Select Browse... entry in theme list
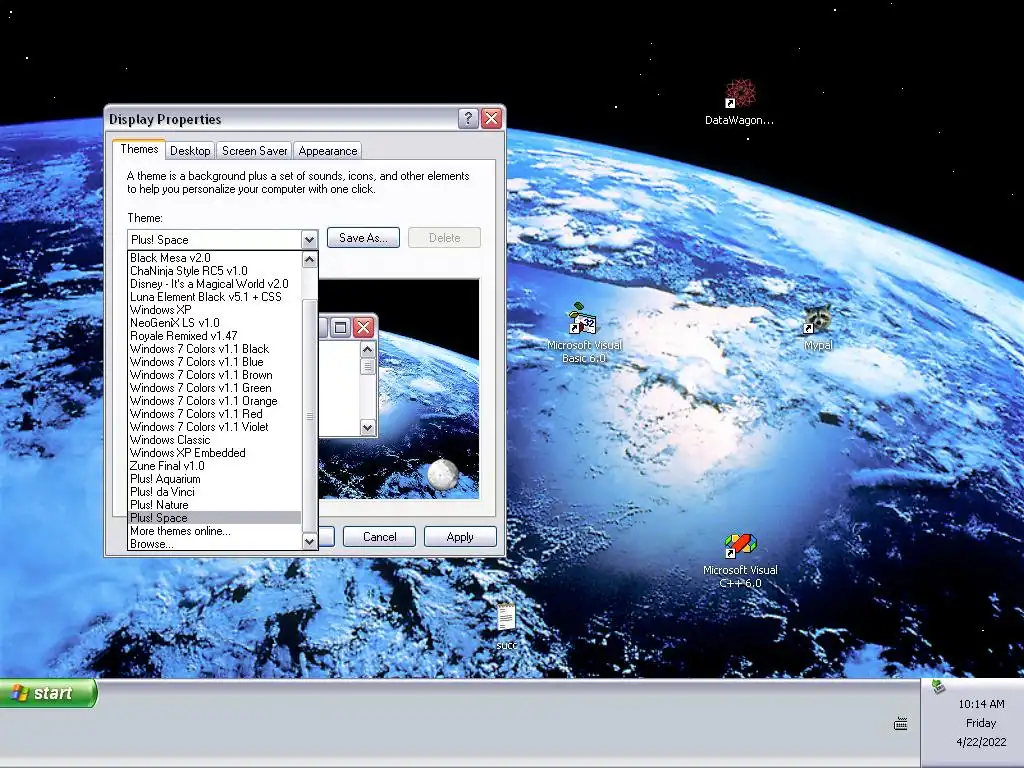The width and height of the screenshot is (1024, 768). [x=215, y=543]
